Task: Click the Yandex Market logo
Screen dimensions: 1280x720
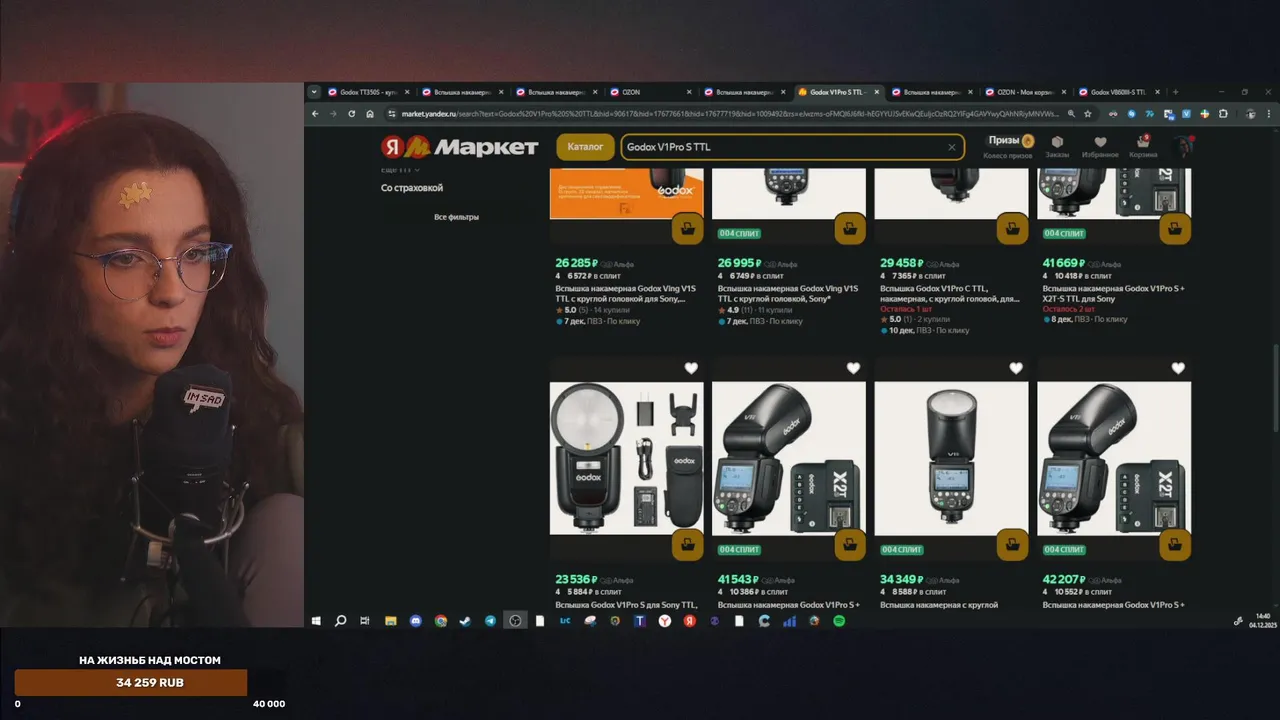Action: (x=460, y=147)
